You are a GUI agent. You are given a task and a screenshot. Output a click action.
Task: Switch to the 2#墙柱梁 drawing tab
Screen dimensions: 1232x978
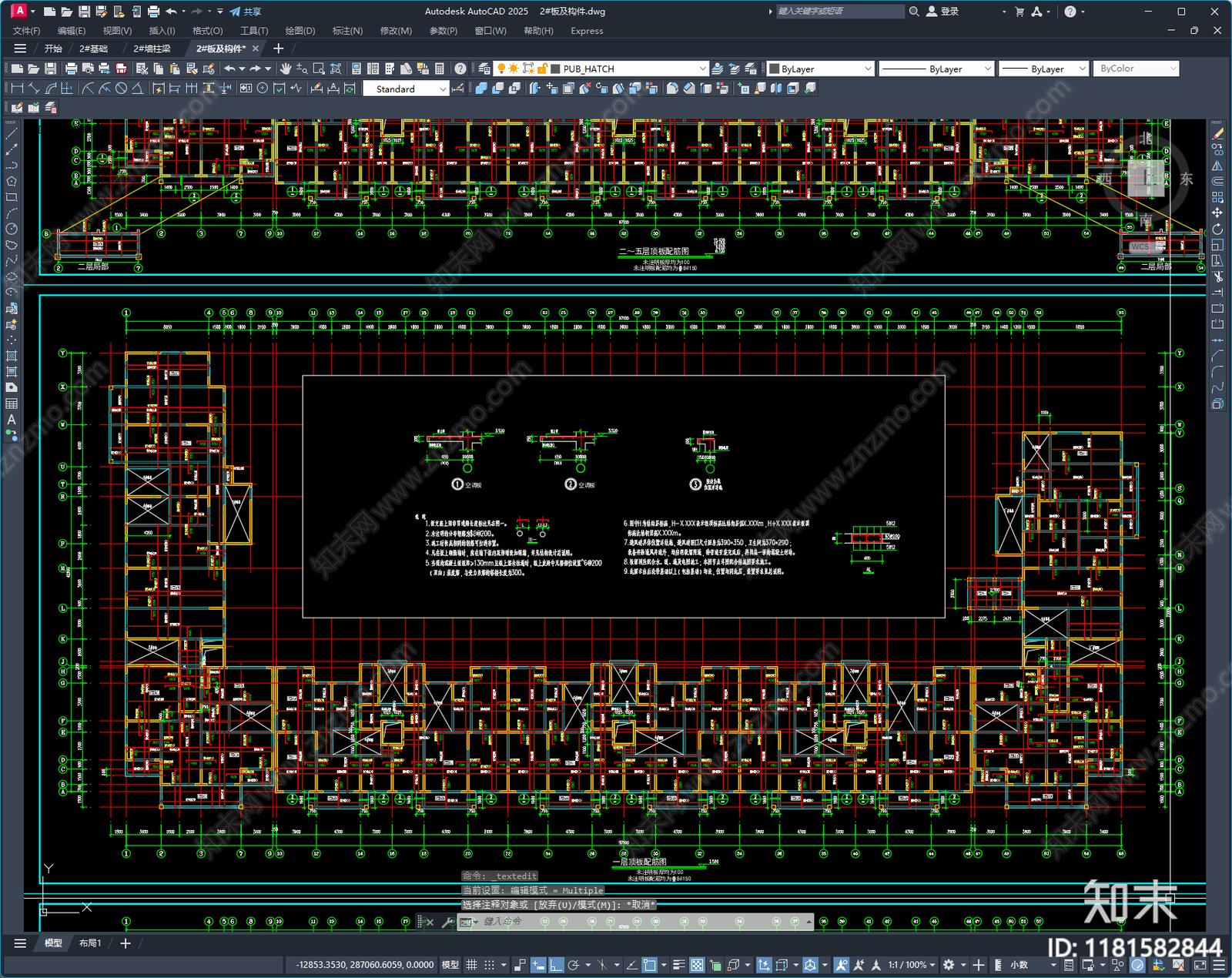[x=152, y=49]
